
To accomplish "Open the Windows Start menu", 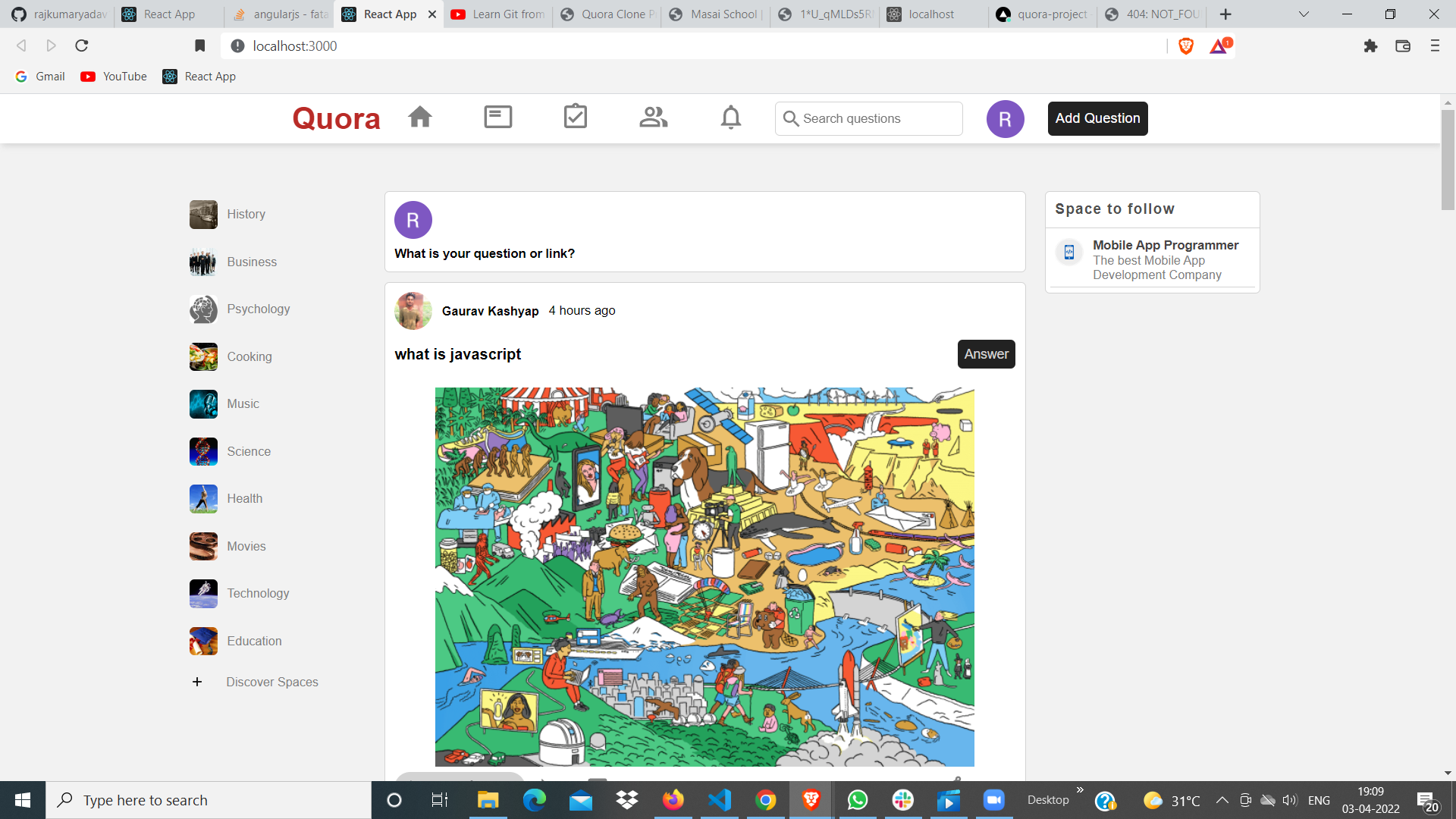I will [x=23, y=800].
